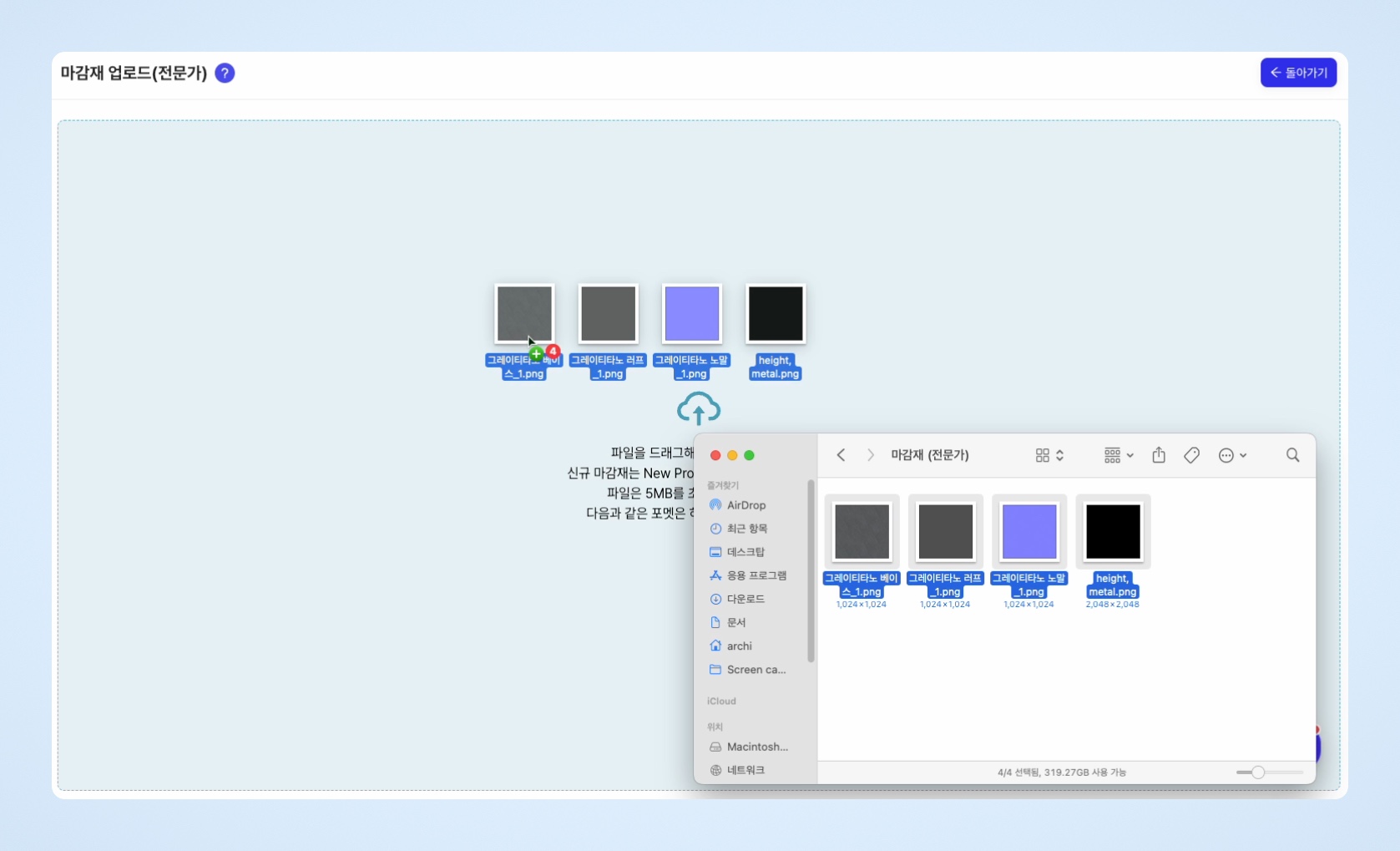1400x851 pixels.
Task: Click the Finder search magnifier icon
Action: (1293, 455)
